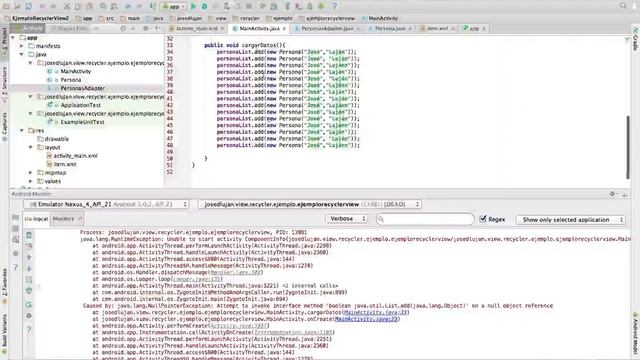Switch to the Persona.java tab
Image resolution: width=640 pixels, height=360 pixels.
390,29
